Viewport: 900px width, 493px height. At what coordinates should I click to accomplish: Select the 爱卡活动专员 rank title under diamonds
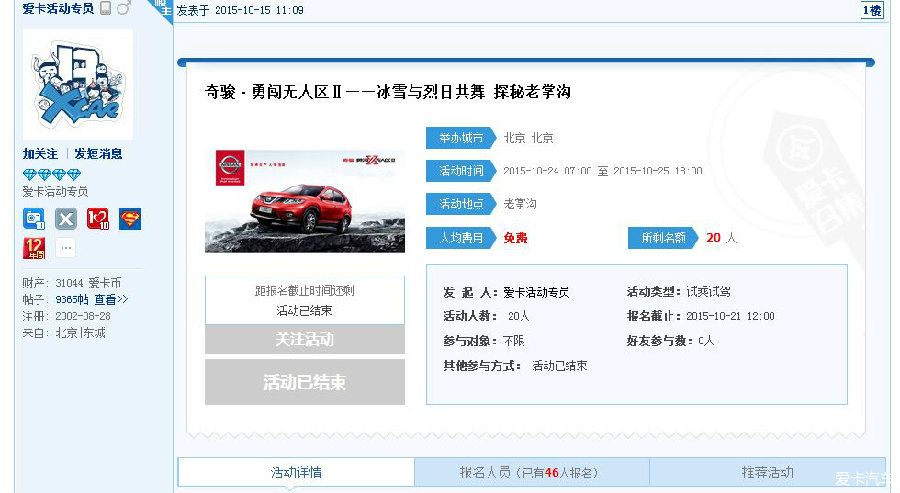coord(55,192)
